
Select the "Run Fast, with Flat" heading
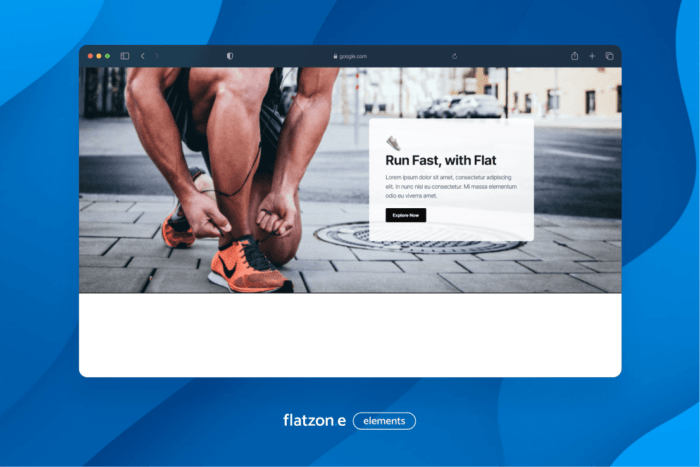[440, 160]
